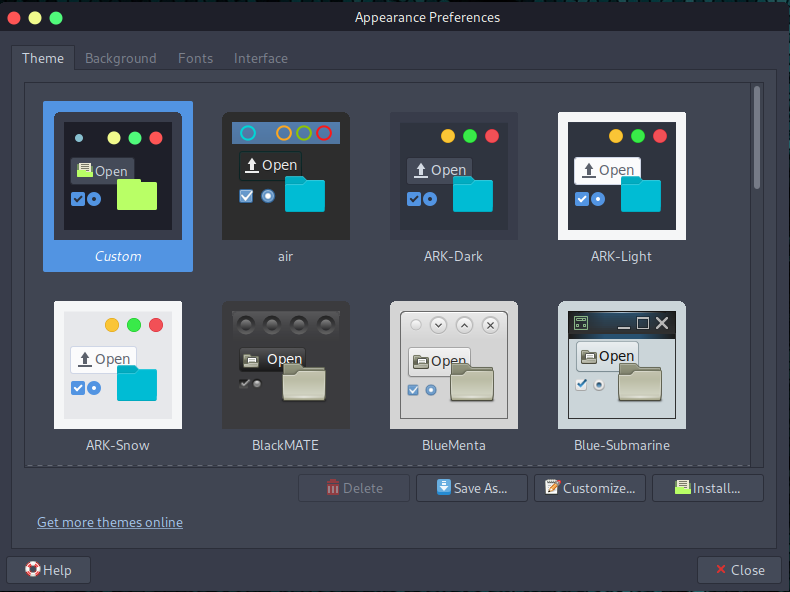Viewport: 790px width, 592px height.
Task: Click the theme list vertical scrollbar
Action: (757, 137)
